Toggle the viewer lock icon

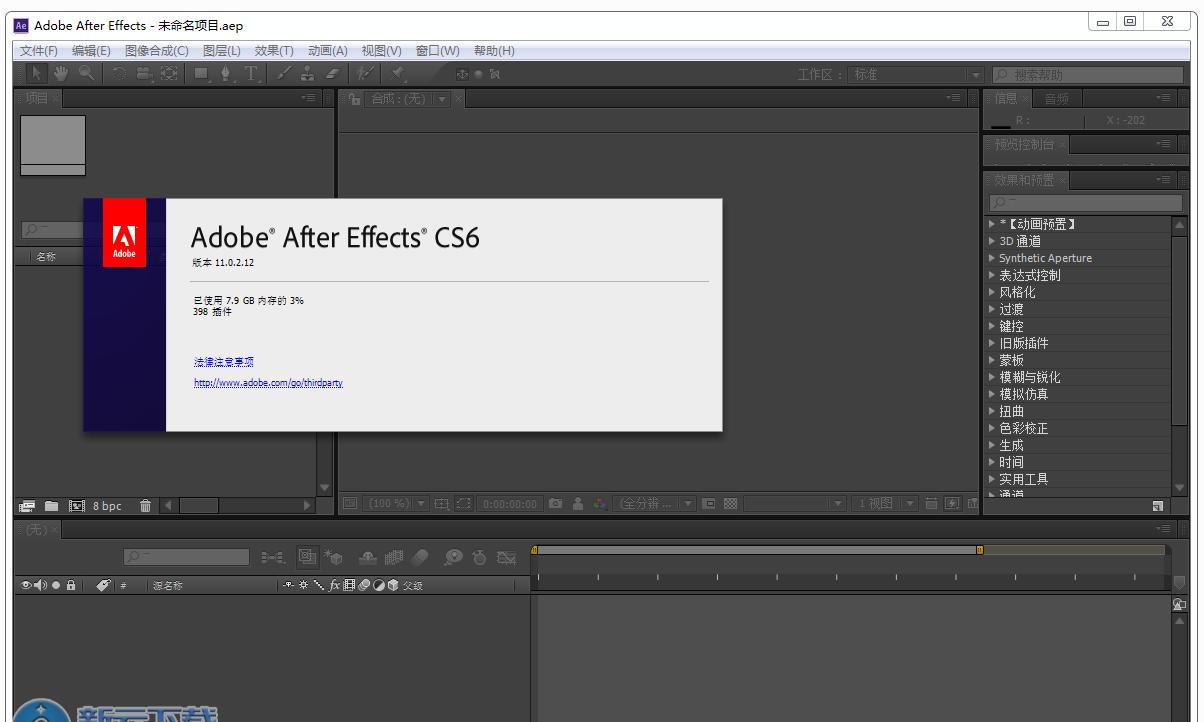354,98
